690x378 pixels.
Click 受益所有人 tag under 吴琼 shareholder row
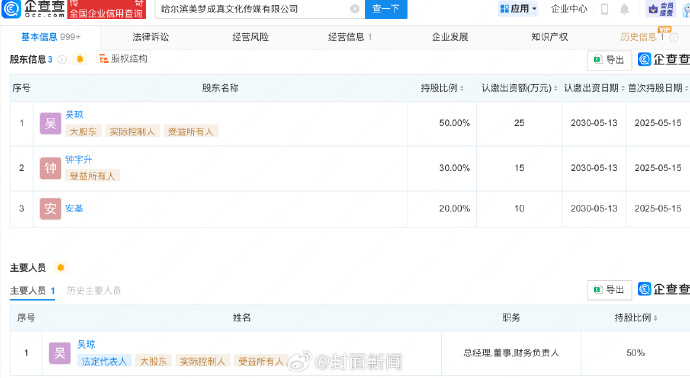click(191, 131)
